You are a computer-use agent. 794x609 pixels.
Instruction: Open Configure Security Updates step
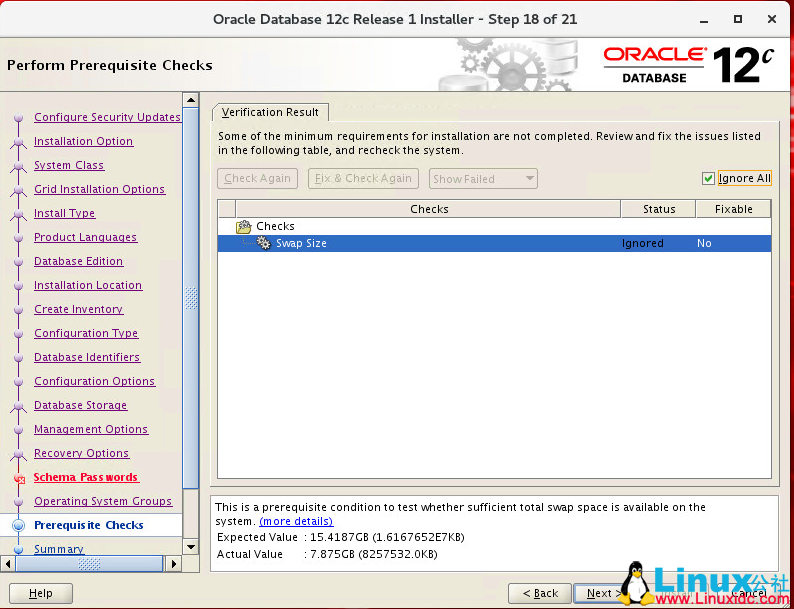click(x=107, y=117)
